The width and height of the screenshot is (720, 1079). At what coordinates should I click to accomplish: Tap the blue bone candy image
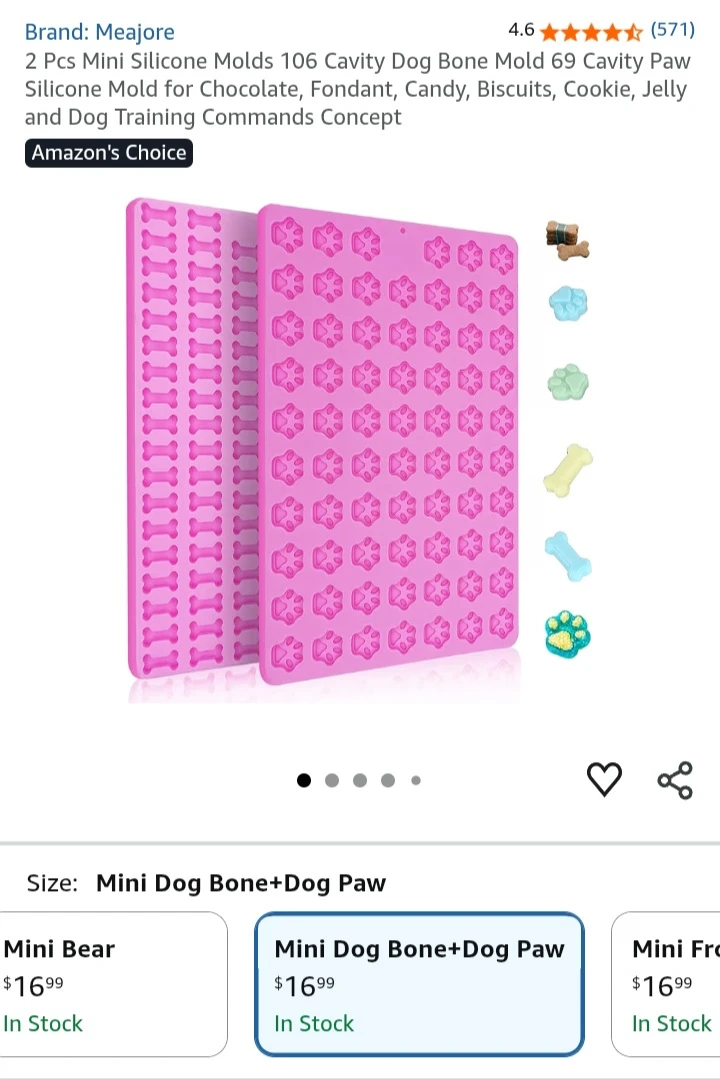pos(569,556)
